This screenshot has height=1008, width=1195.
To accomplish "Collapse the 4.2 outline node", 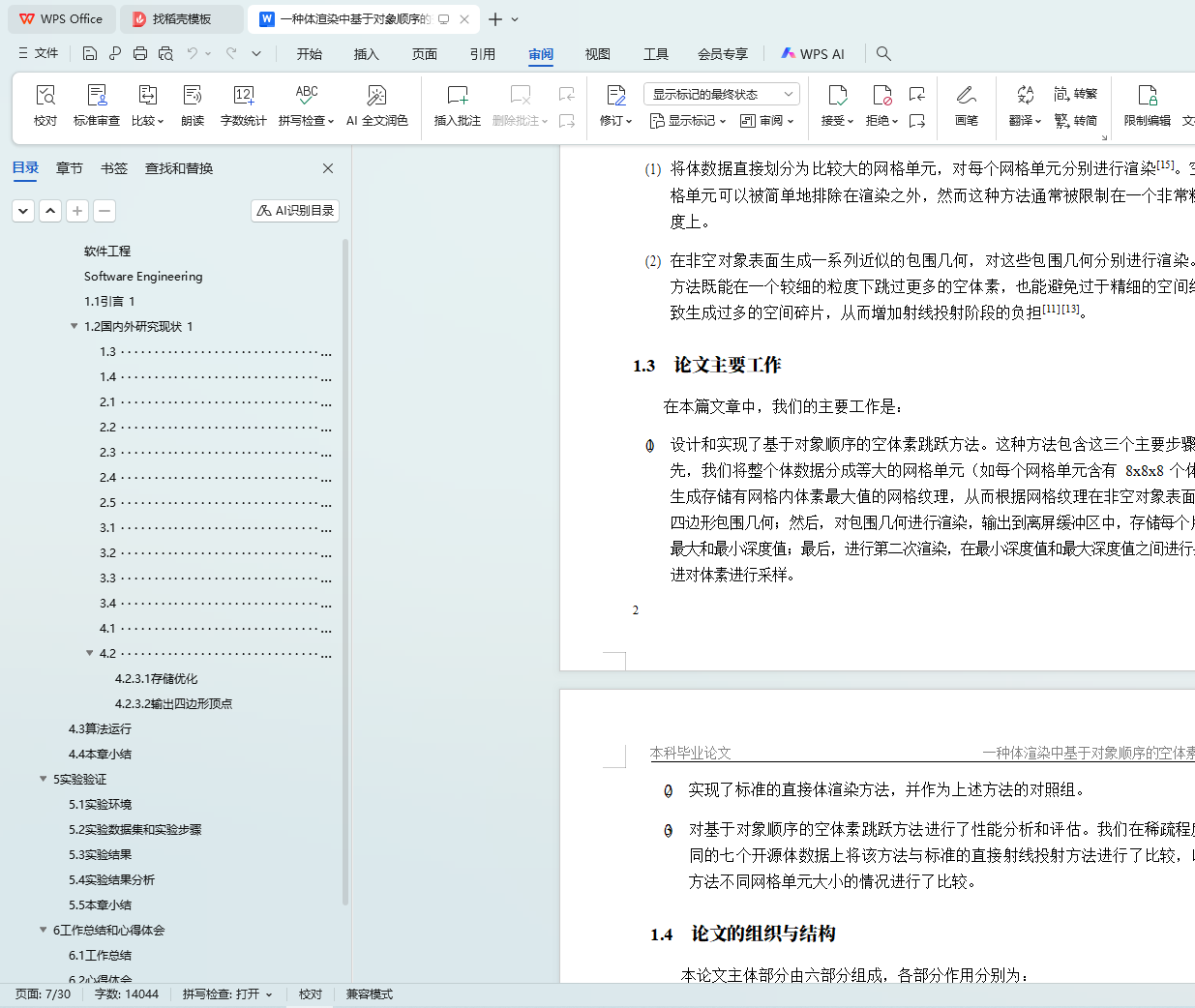I will [x=89, y=653].
